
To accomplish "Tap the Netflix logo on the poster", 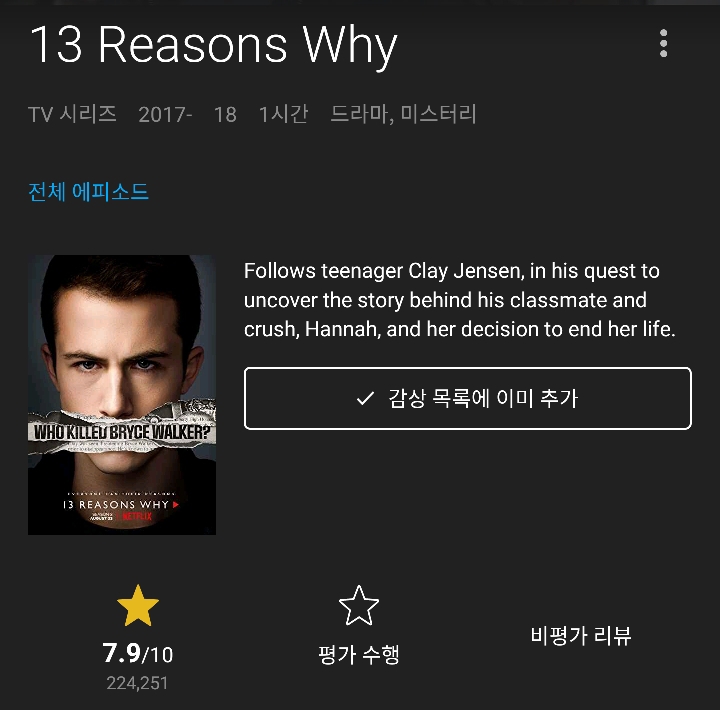I will point(137,517).
